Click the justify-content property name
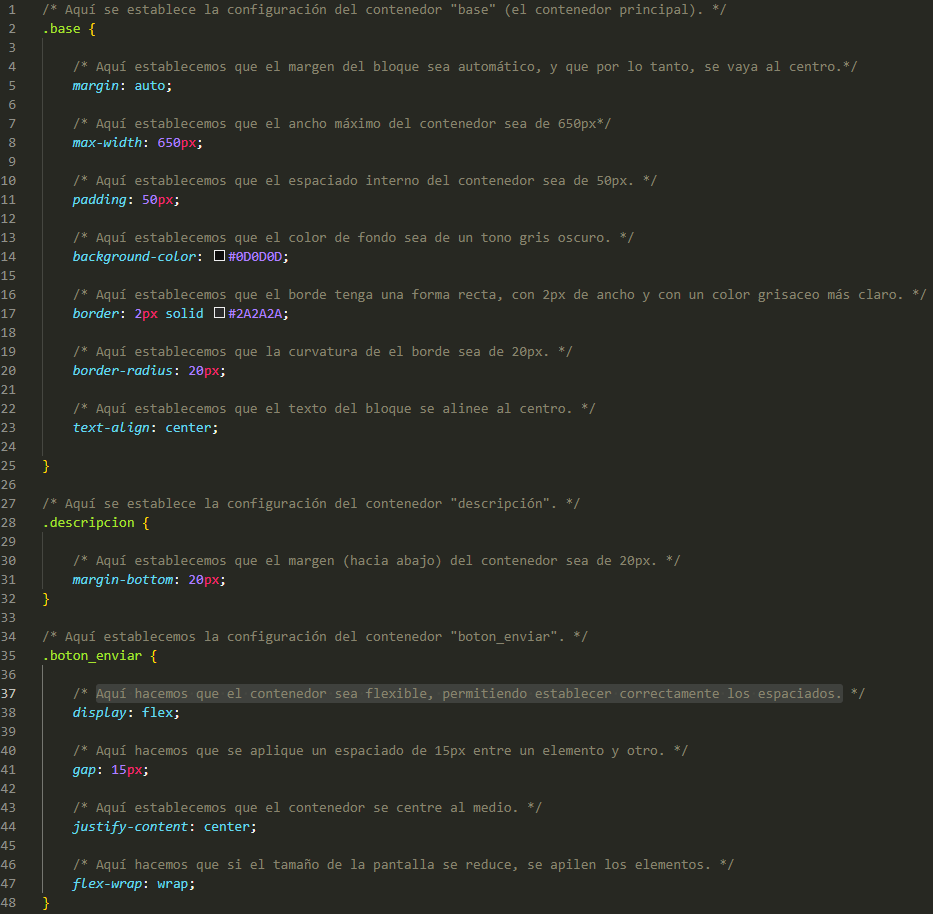The image size is (933, 914). coord(130,827)
